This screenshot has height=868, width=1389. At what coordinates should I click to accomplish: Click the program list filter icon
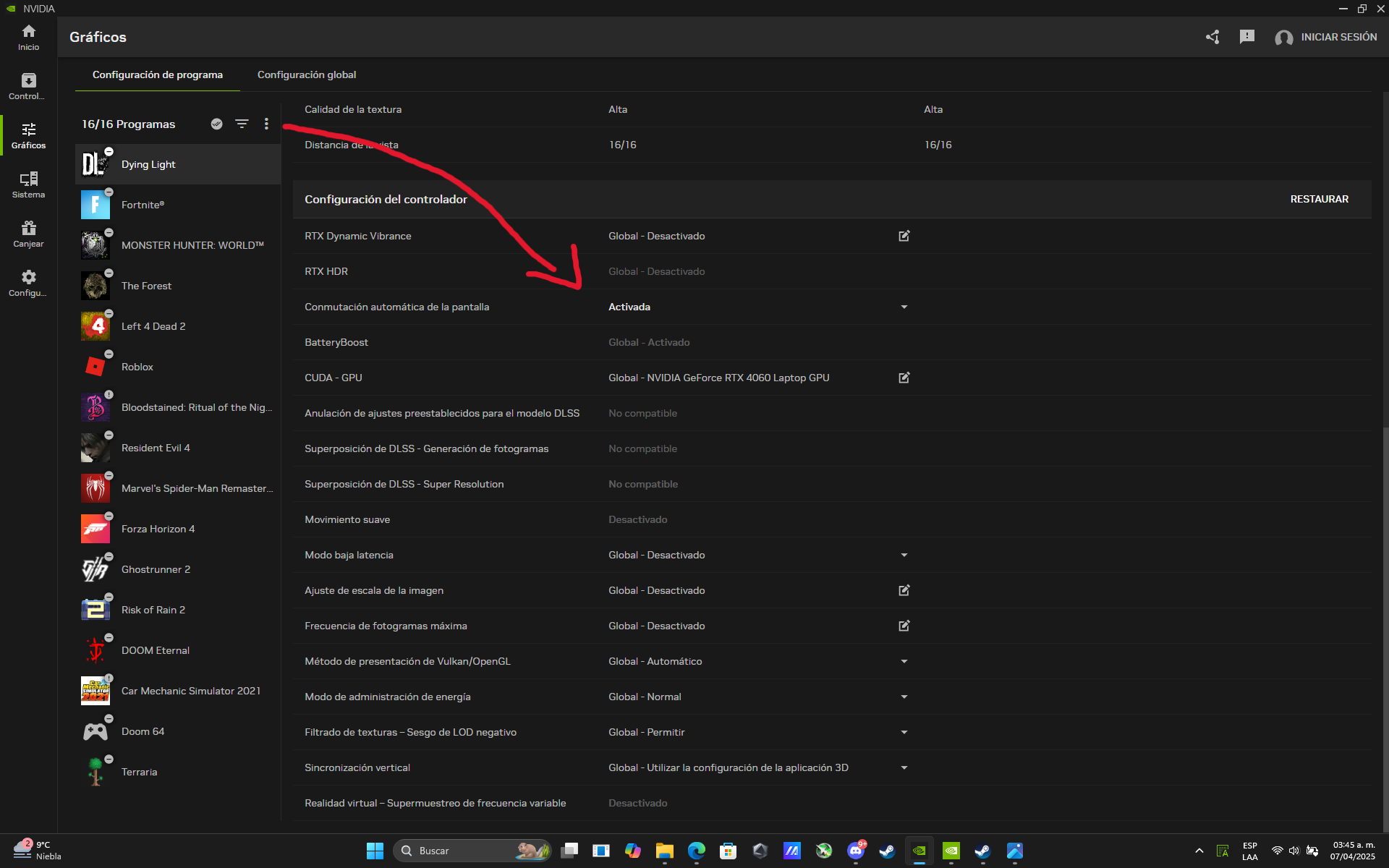point(242,124)
